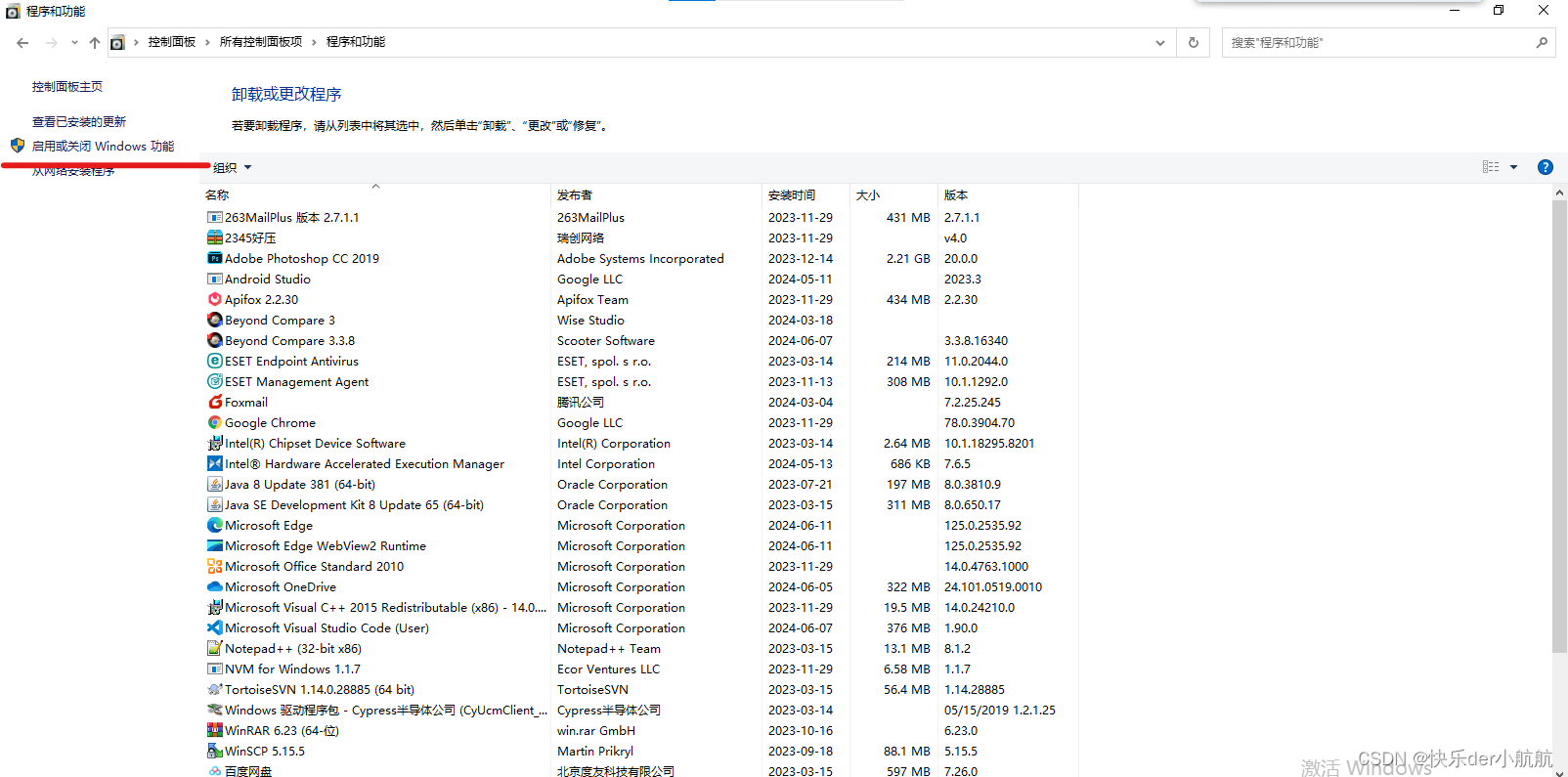Expand the address bar history dropdown
Screen dimensions: 1568x777
click(1160, 42)
